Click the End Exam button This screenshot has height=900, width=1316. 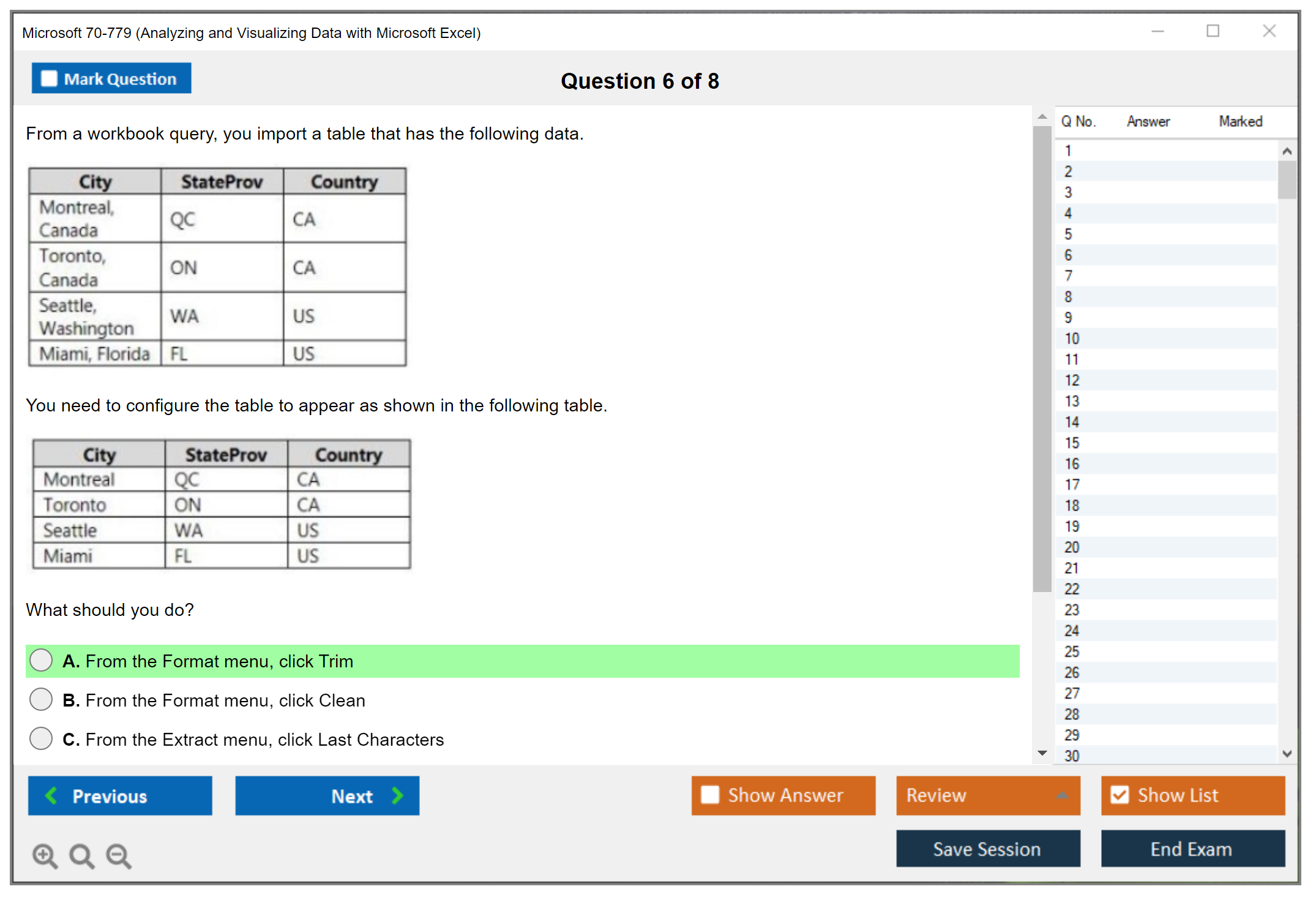click(1192, 849)
